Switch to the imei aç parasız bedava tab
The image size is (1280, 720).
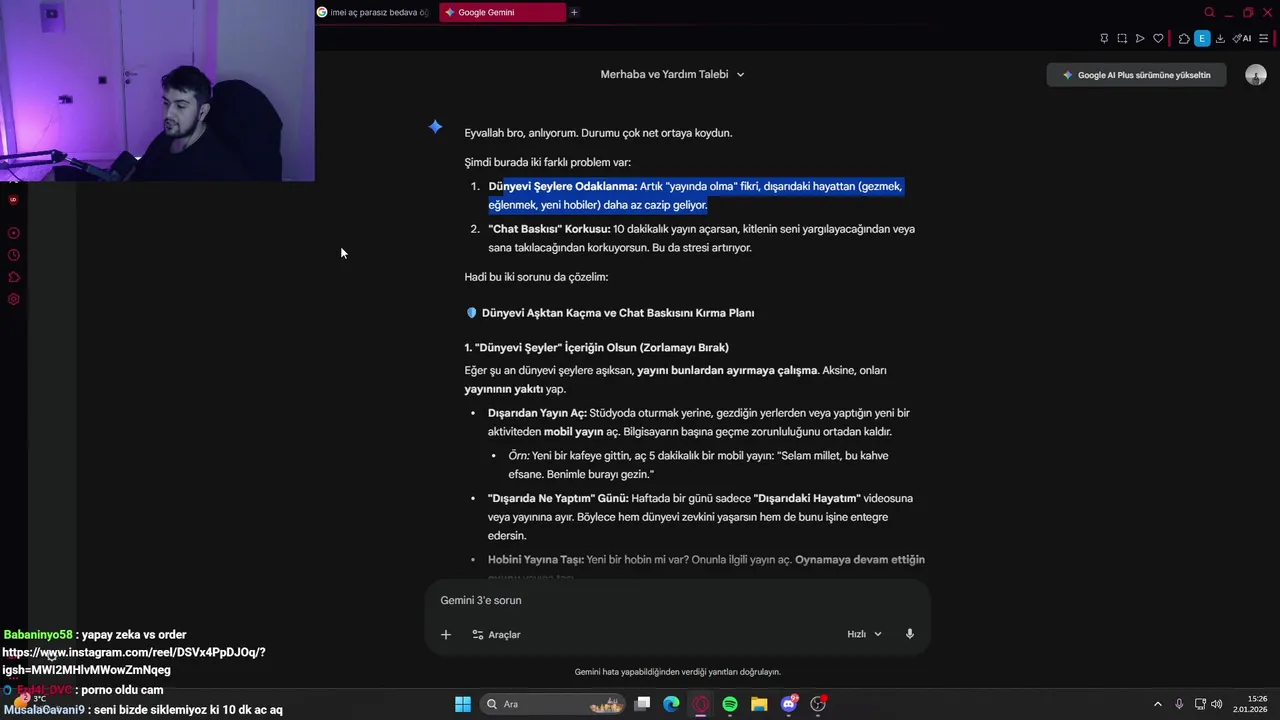point(373,12)
